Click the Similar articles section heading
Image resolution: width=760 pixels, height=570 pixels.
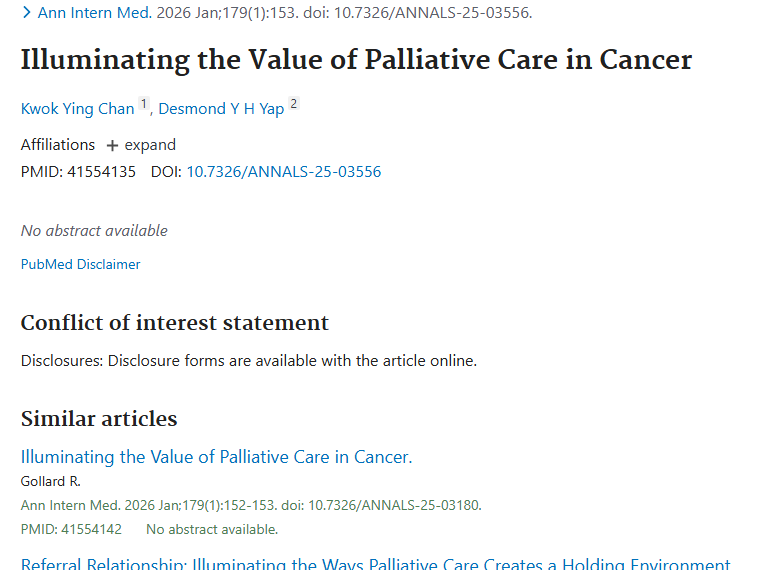click(99, 419)
